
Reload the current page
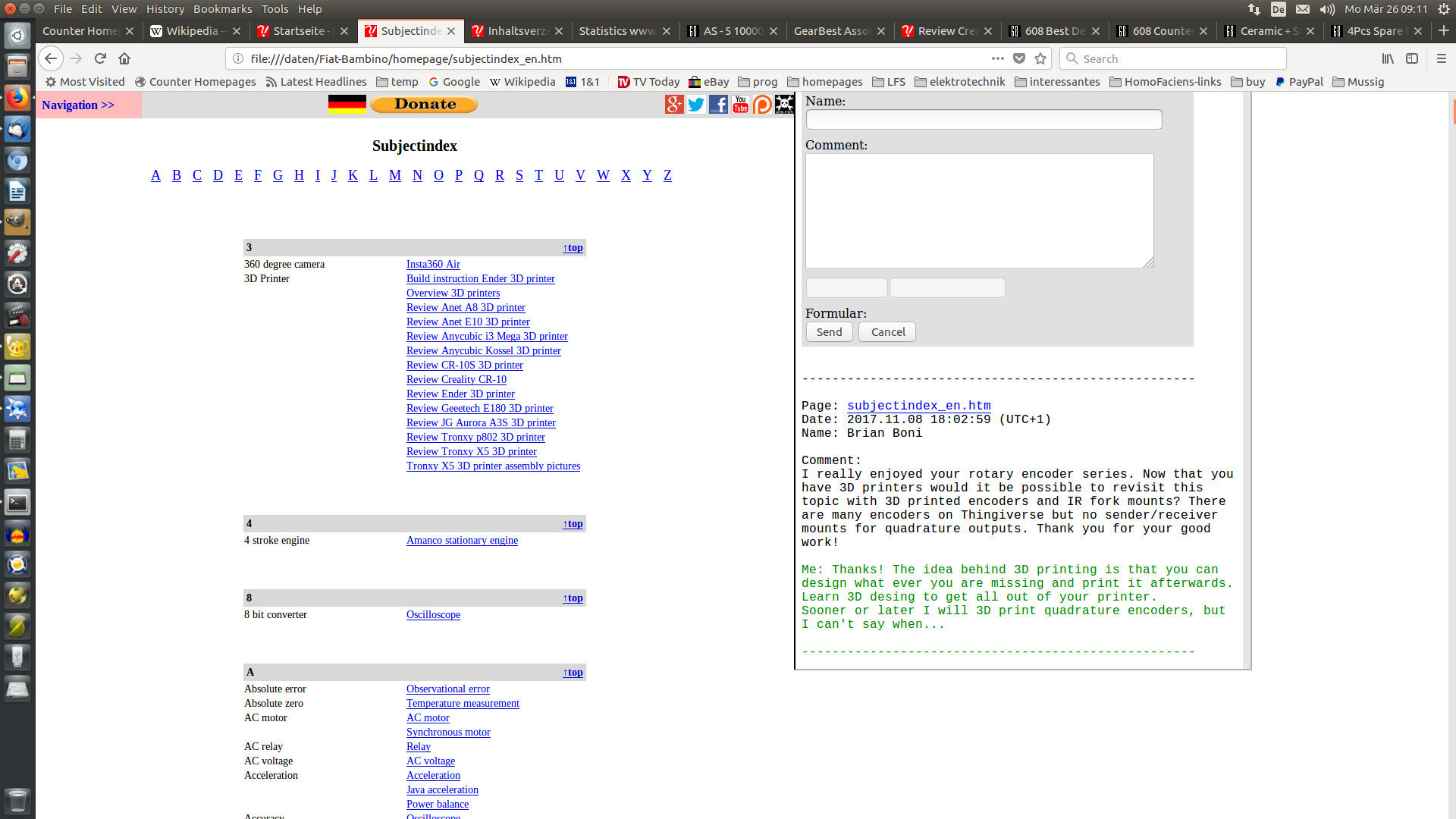tap(100, 58)
